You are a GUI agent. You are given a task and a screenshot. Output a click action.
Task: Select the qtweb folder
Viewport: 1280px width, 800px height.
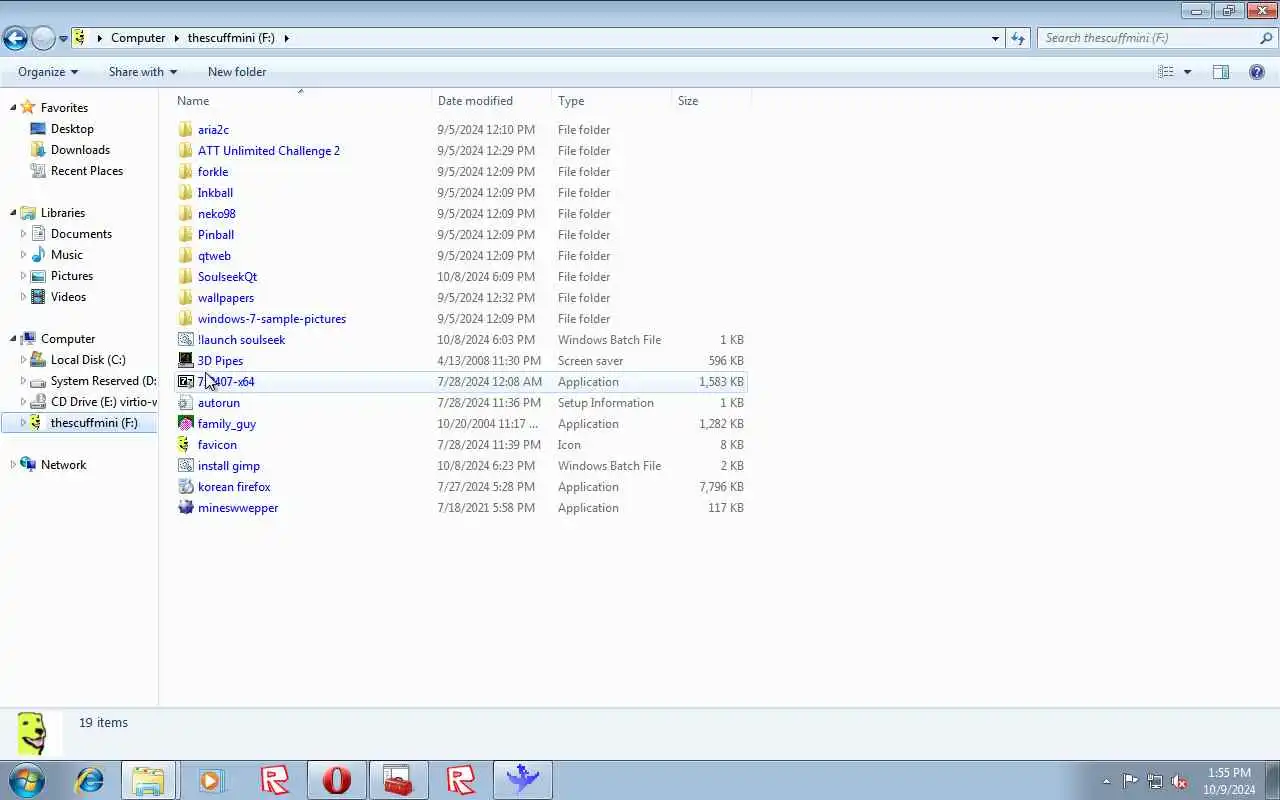pos(214,256)
